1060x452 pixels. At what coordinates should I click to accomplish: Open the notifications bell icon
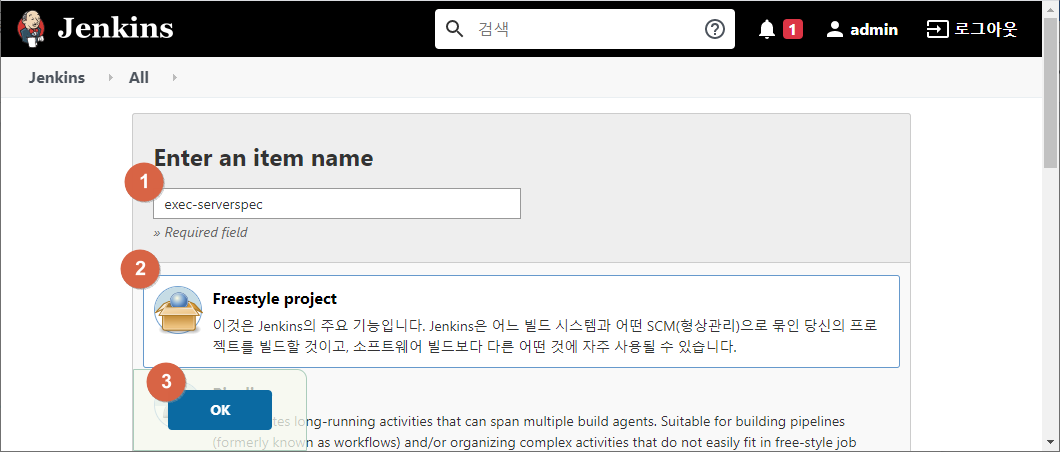pos(767,30)
